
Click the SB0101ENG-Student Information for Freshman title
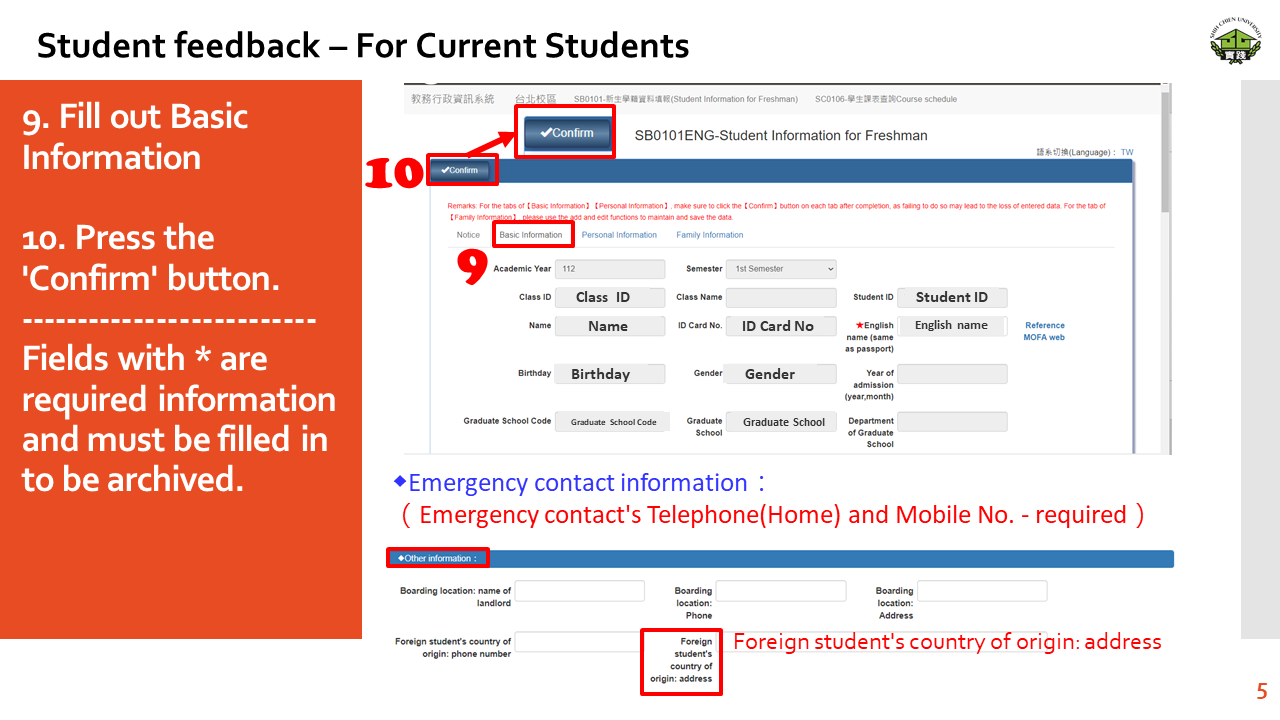click(781, 135)
